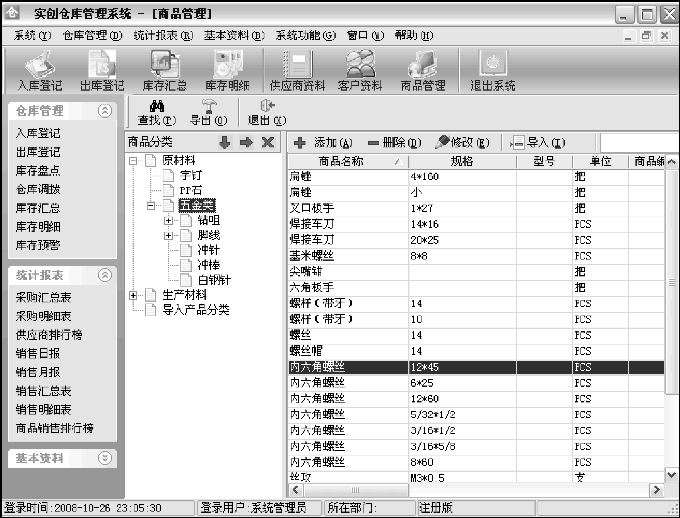Viewport: 680px width, 518px height.
Task: Click the search field beside 导入
Action: (639, 142)
